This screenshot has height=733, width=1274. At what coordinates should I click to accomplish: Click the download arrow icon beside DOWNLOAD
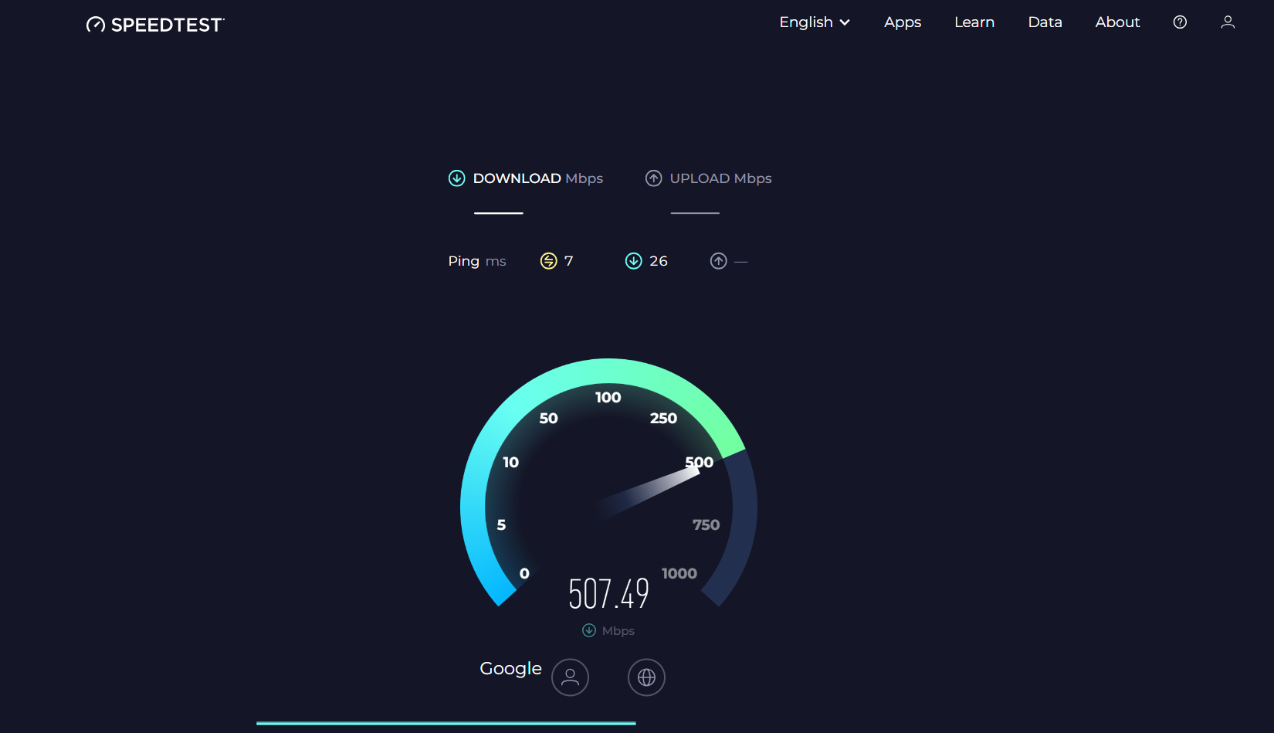coord(457,178)
